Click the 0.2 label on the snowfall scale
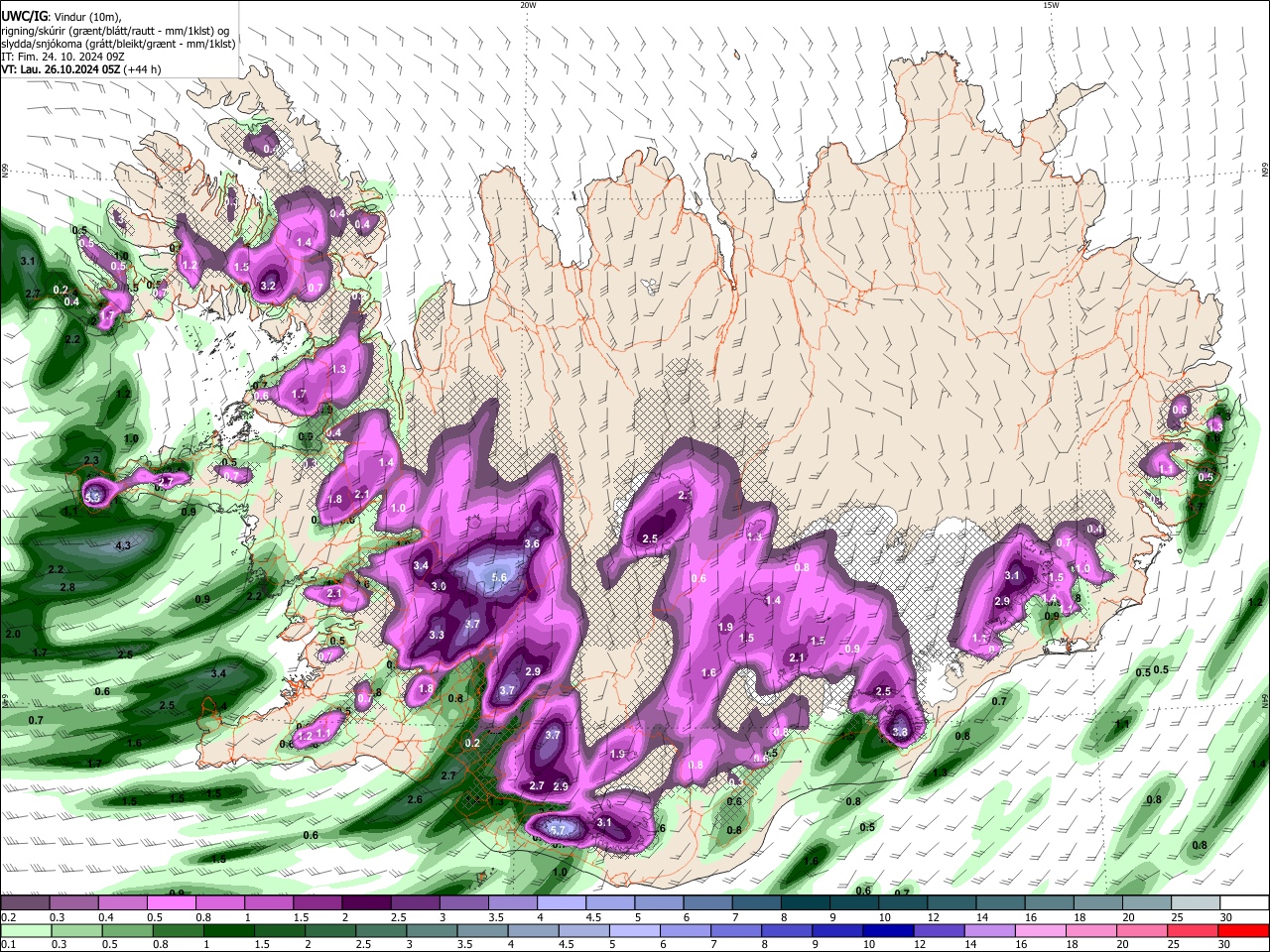 point(7,917)
